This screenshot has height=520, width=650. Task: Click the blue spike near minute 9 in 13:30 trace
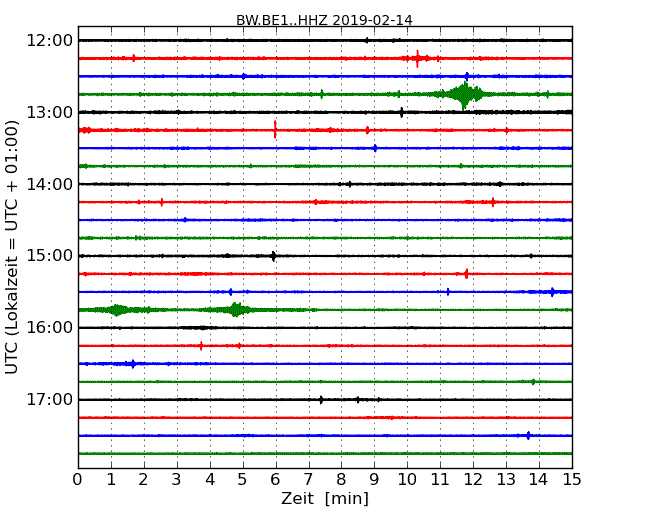375,148
